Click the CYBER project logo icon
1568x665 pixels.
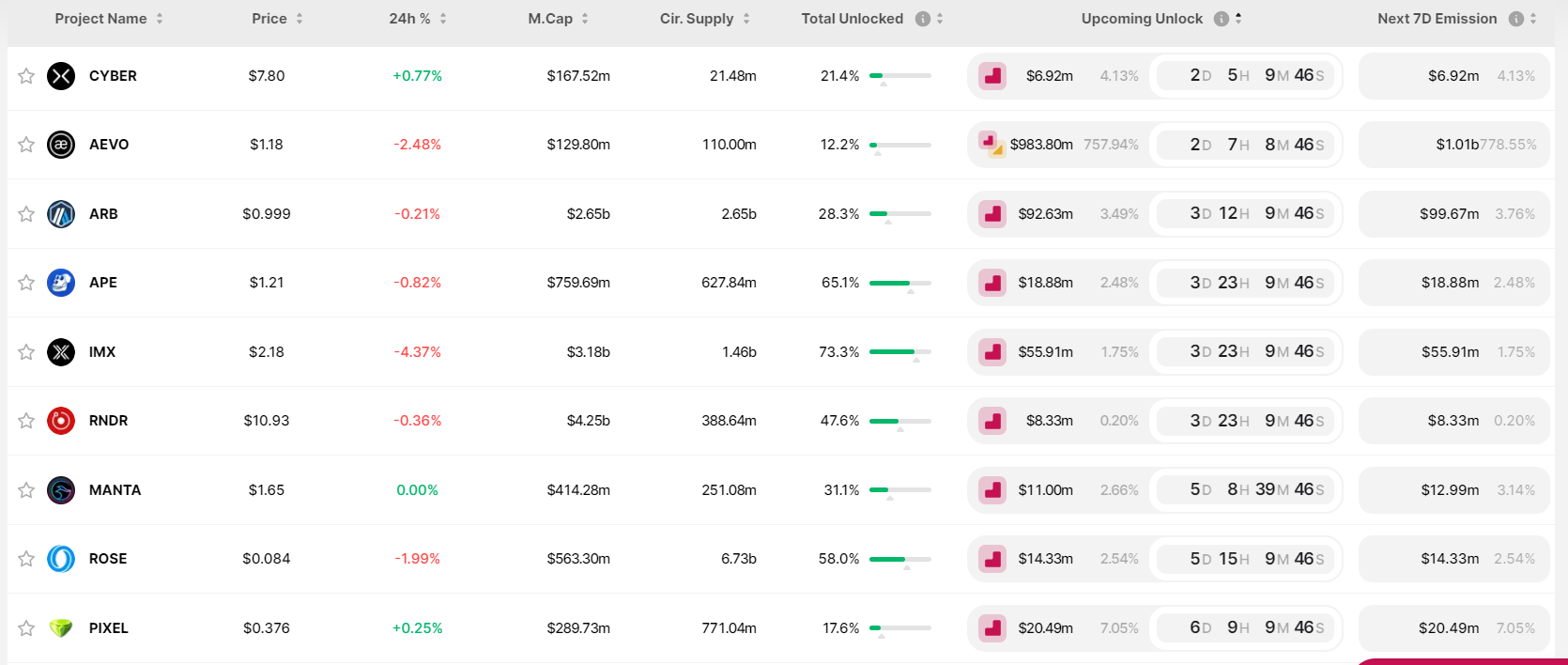61,76
